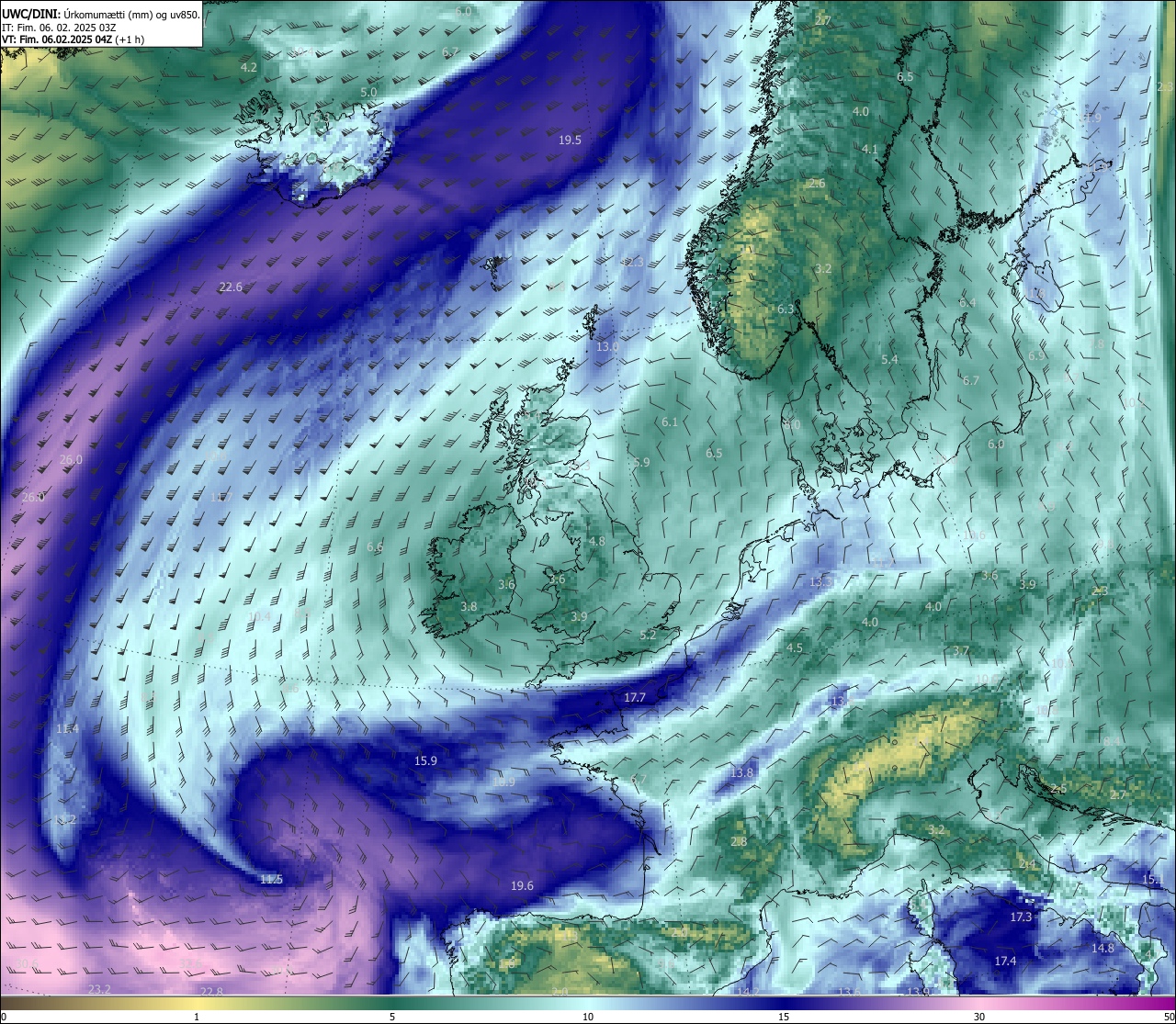The height and width of the screenshot is (1024, 1176).
Task: Click the 22.8 value near the bottom edge
Action: [211, 991]
